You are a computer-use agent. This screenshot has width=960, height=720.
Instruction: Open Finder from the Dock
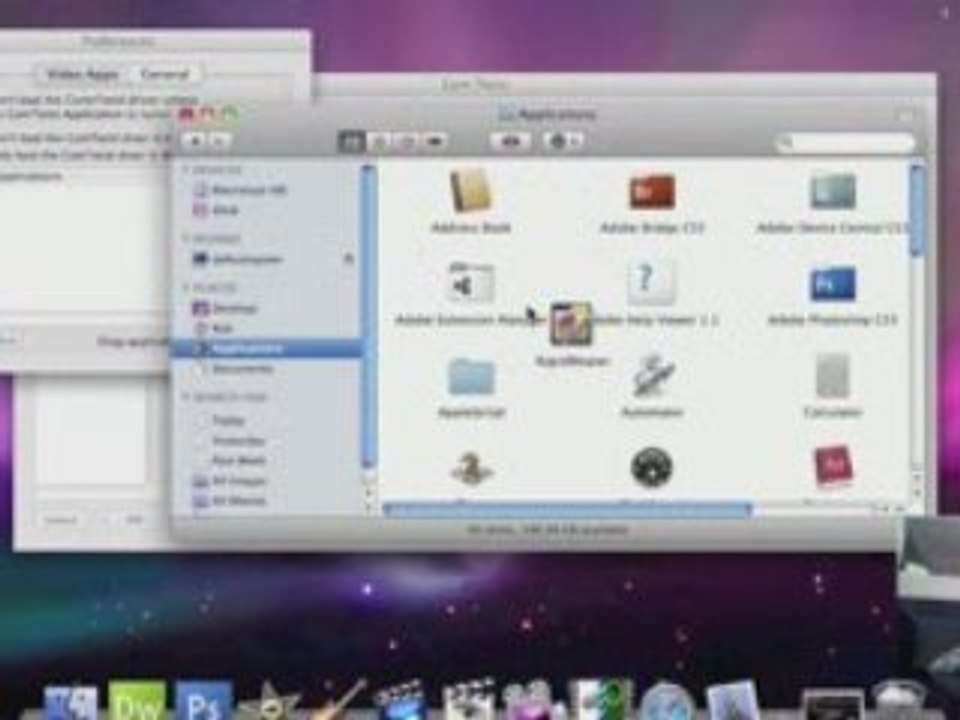(x=71, y=703)
